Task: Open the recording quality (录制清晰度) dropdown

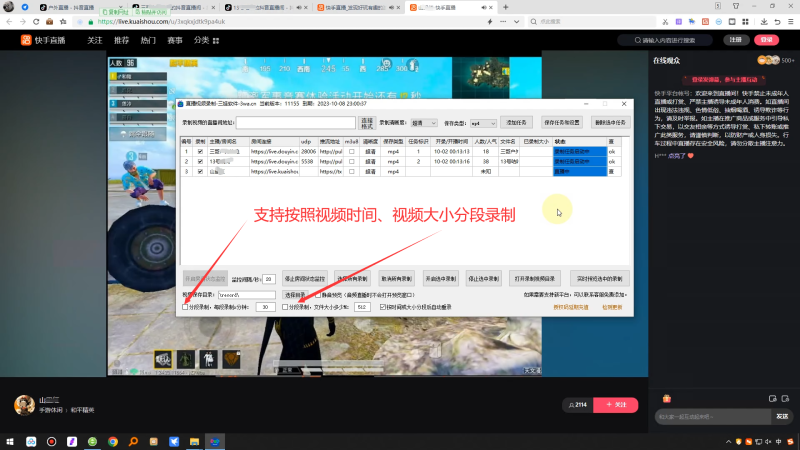Action: point(424,123)
